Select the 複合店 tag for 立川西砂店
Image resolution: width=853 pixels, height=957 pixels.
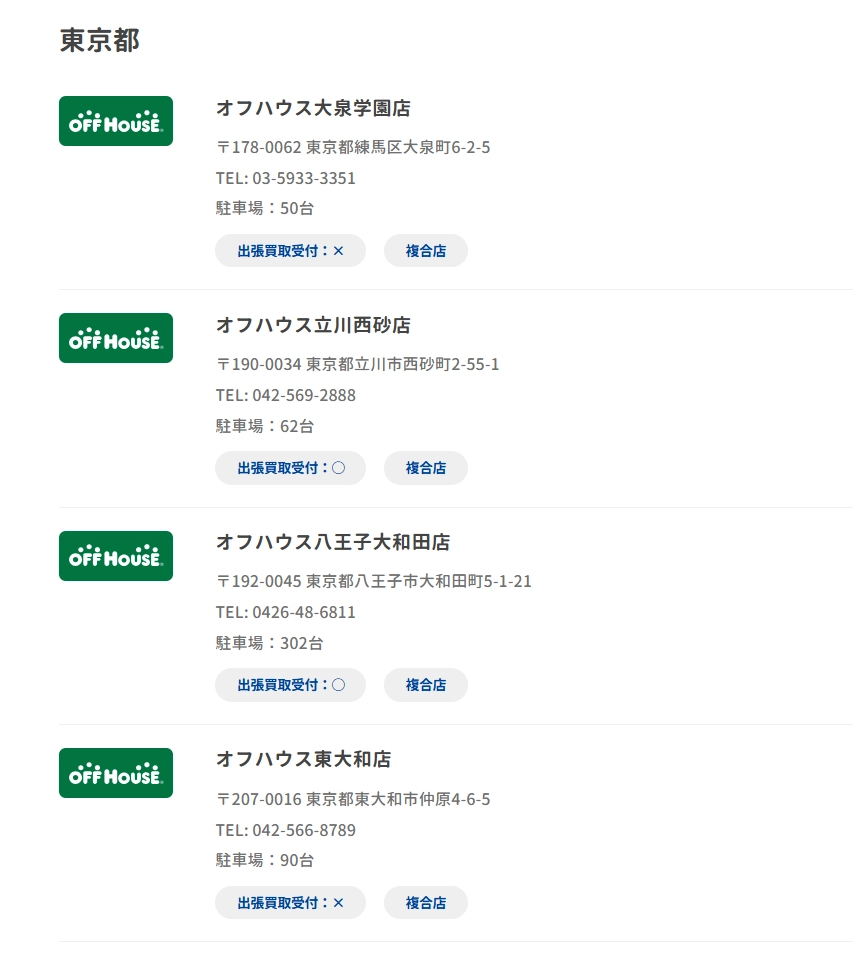click(x=426, y=468)
